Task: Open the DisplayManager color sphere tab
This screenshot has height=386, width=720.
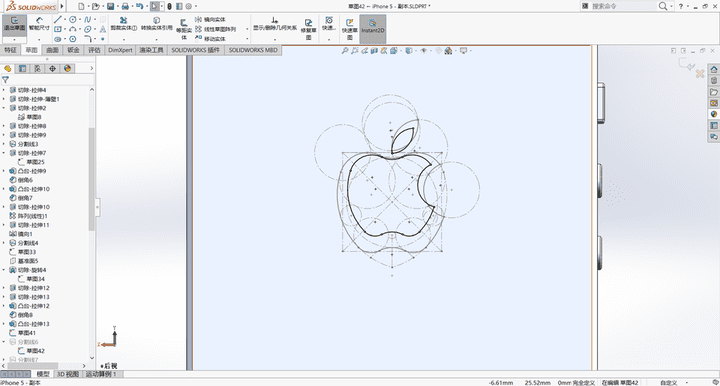Action: pos(68,68)
